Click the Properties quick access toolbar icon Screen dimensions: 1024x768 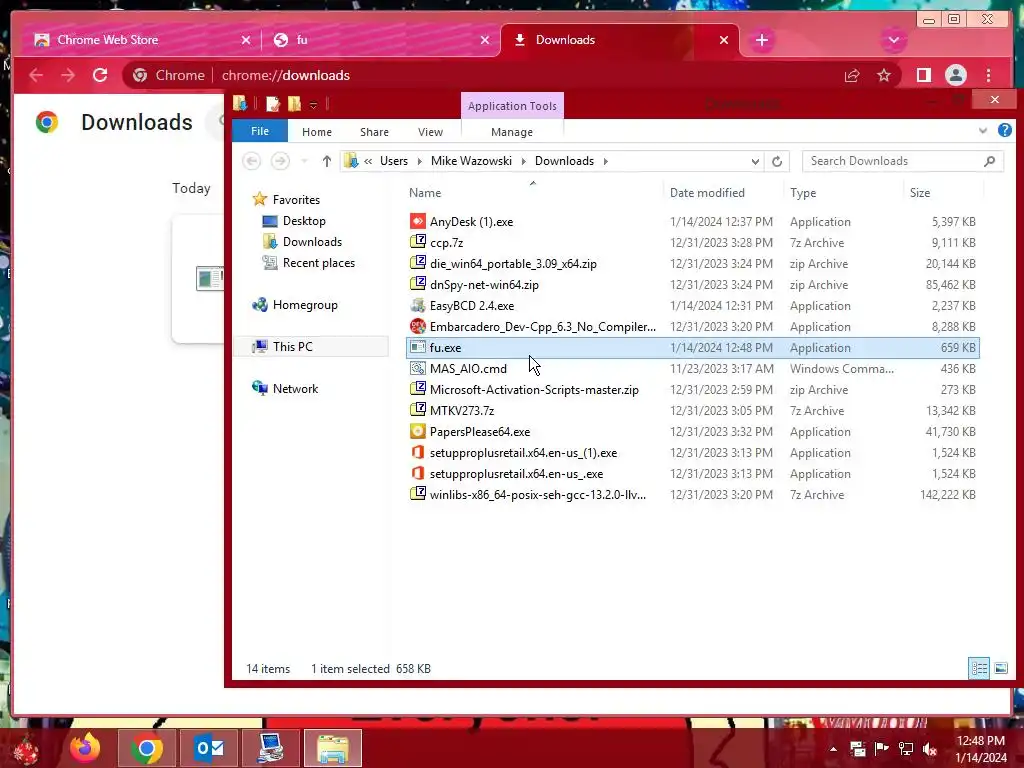click(272, 104)
